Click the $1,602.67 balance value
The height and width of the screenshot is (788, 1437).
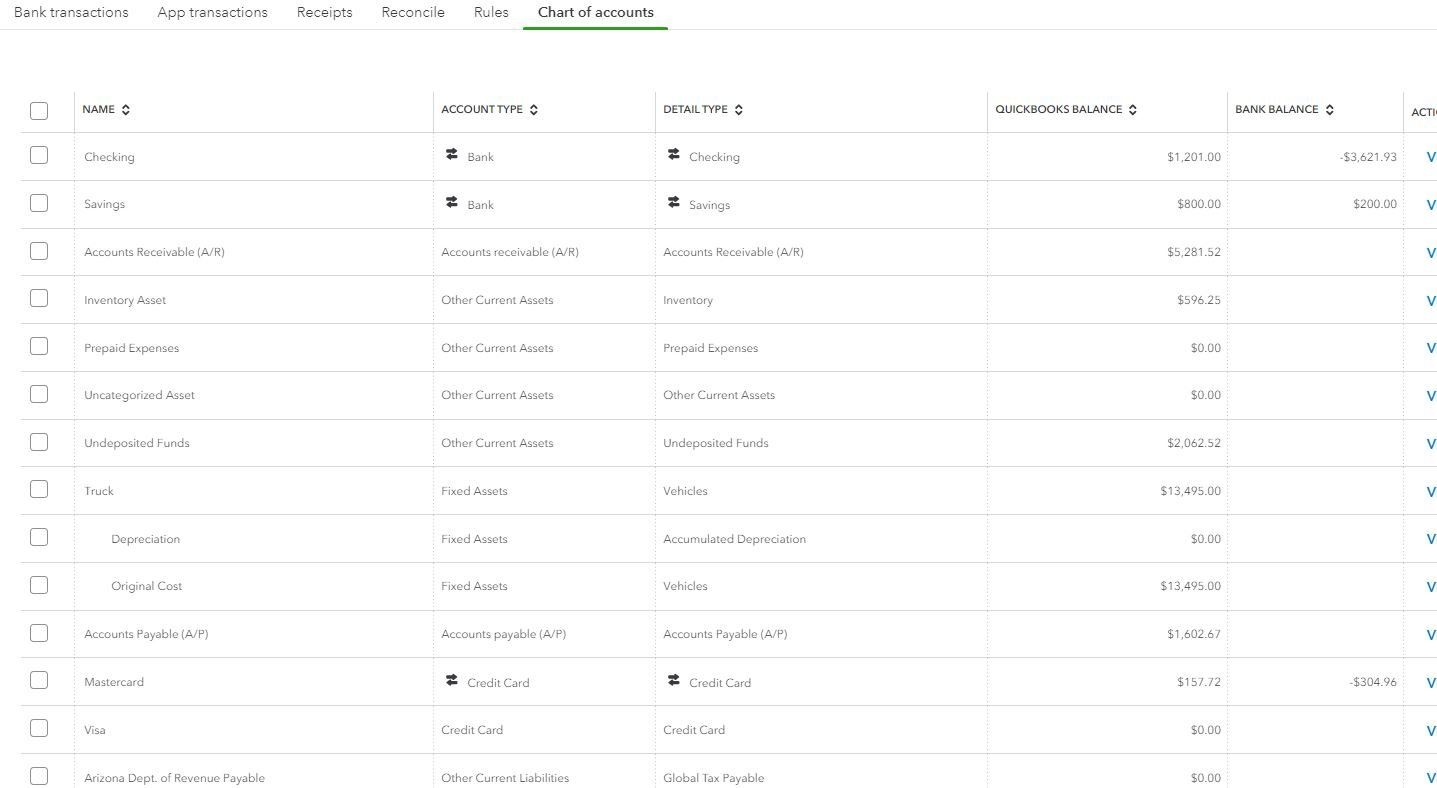pyautogui.click(x=1194, y=634)
